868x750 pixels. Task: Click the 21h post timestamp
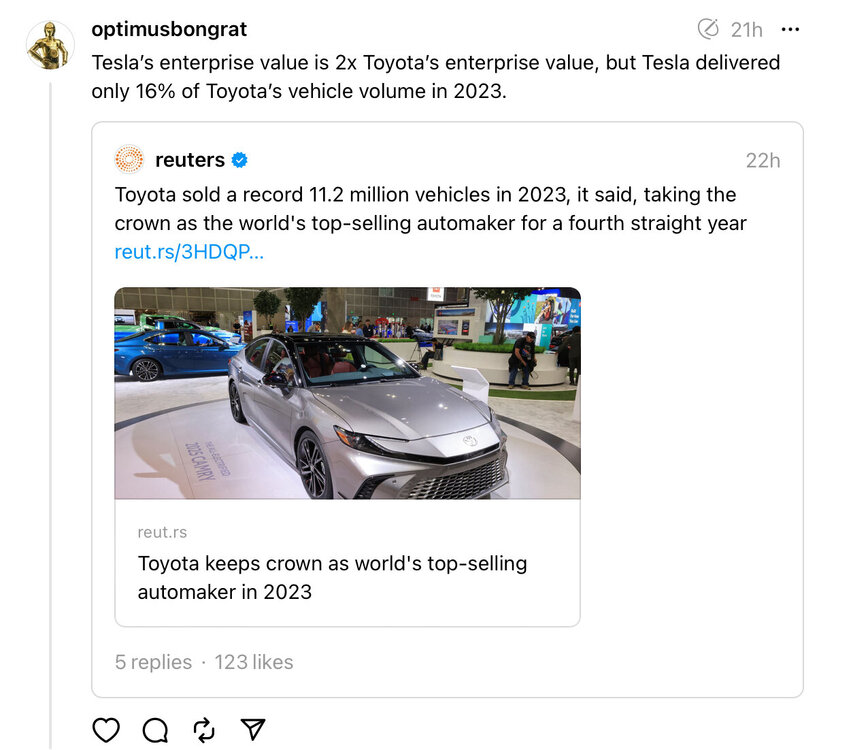tap(748, 29)
